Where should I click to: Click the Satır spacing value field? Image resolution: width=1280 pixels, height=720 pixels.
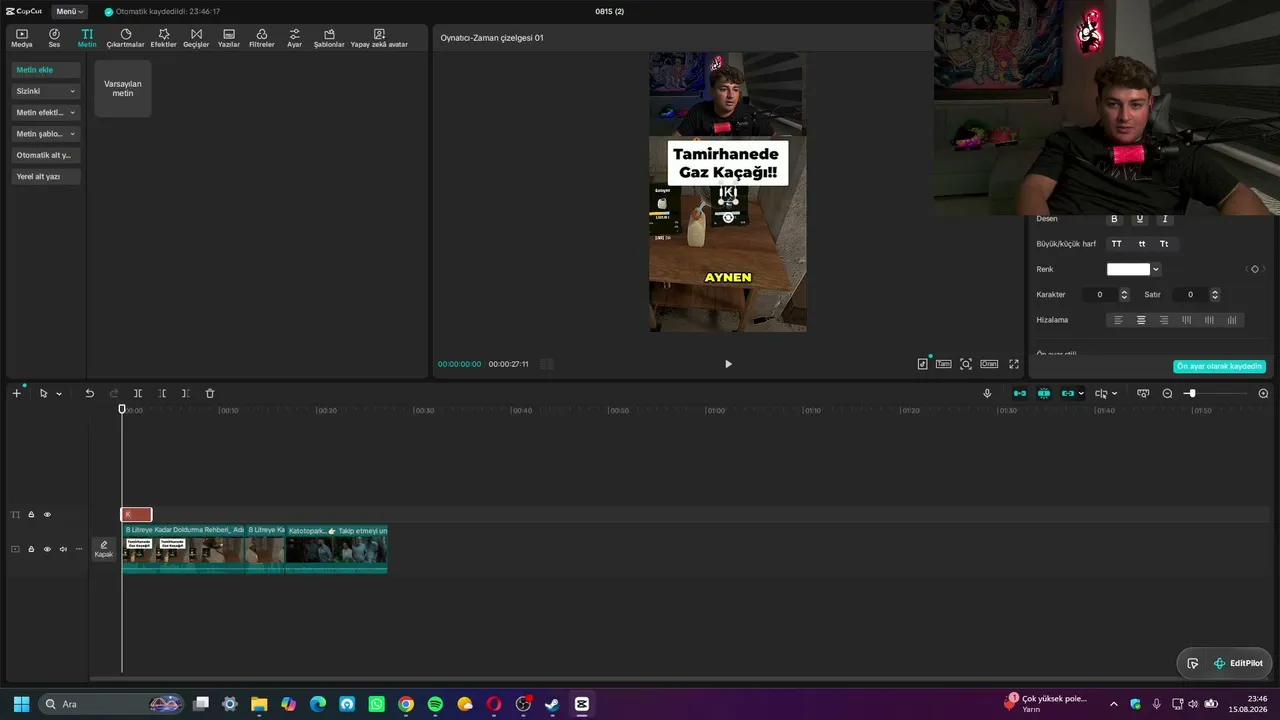coord(1190,295)
